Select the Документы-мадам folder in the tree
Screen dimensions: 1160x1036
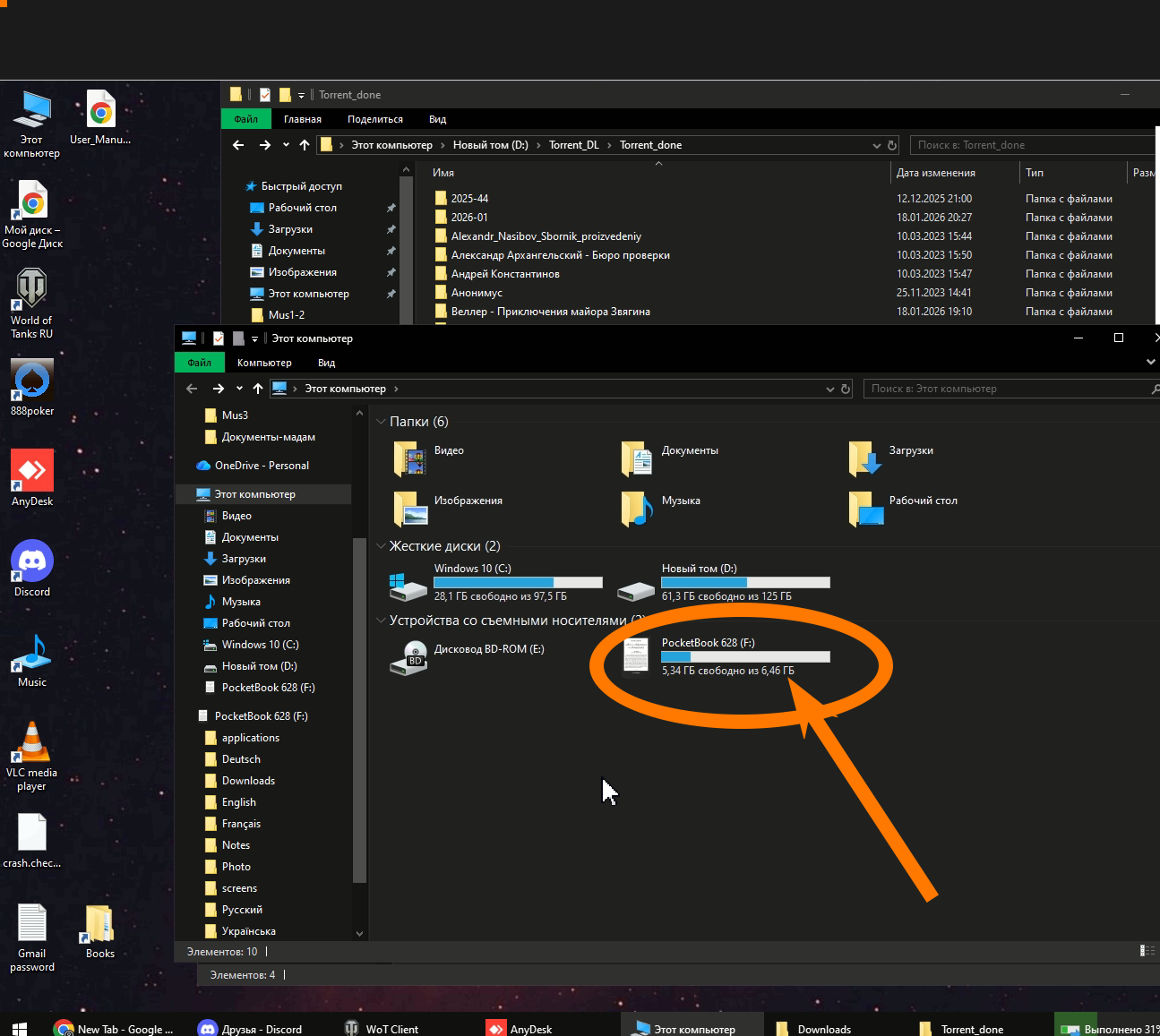[x=269, y=437]
